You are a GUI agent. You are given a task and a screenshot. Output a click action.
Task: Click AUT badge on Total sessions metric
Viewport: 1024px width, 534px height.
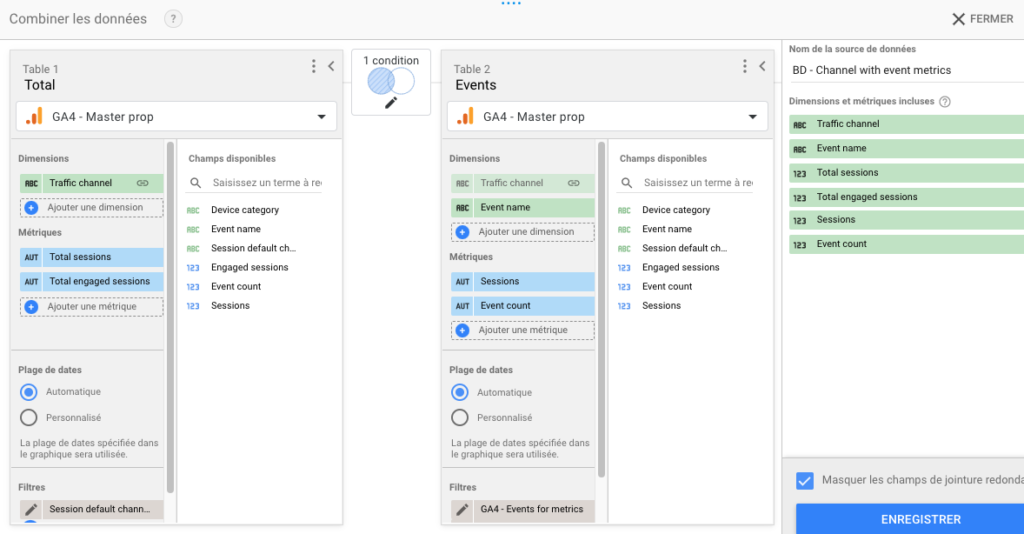pos(31,257)
